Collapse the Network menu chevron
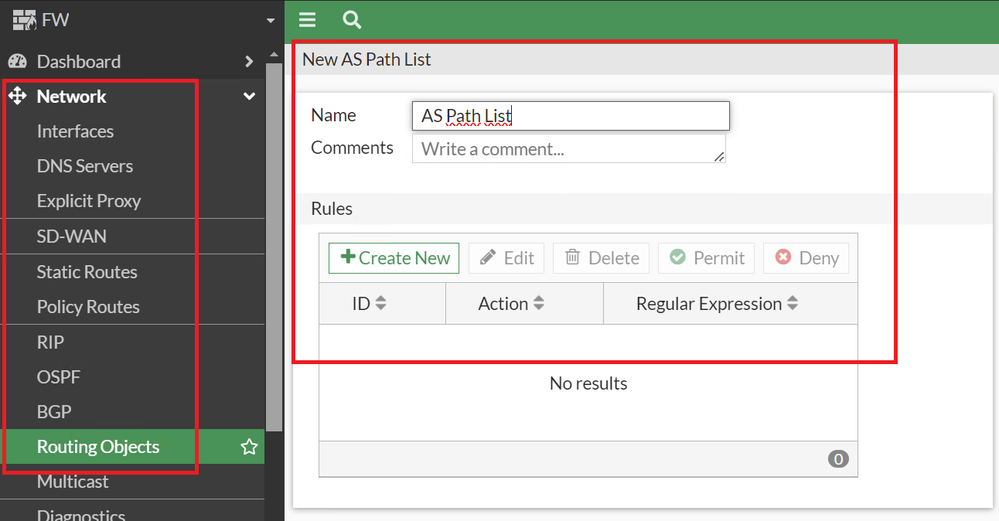999x521 pixels. click(x=249, y=97)
